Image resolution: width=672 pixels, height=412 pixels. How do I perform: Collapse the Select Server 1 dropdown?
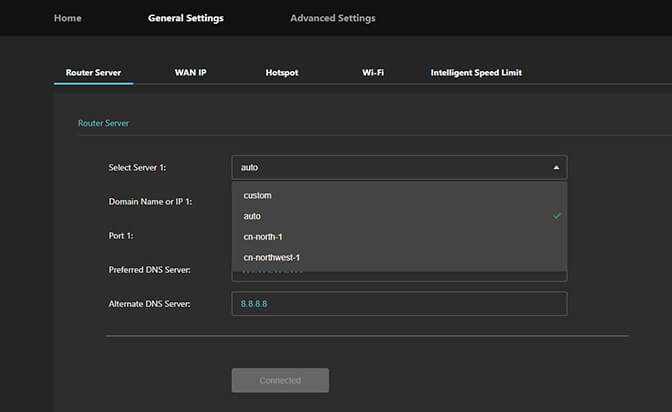point(399,167)
